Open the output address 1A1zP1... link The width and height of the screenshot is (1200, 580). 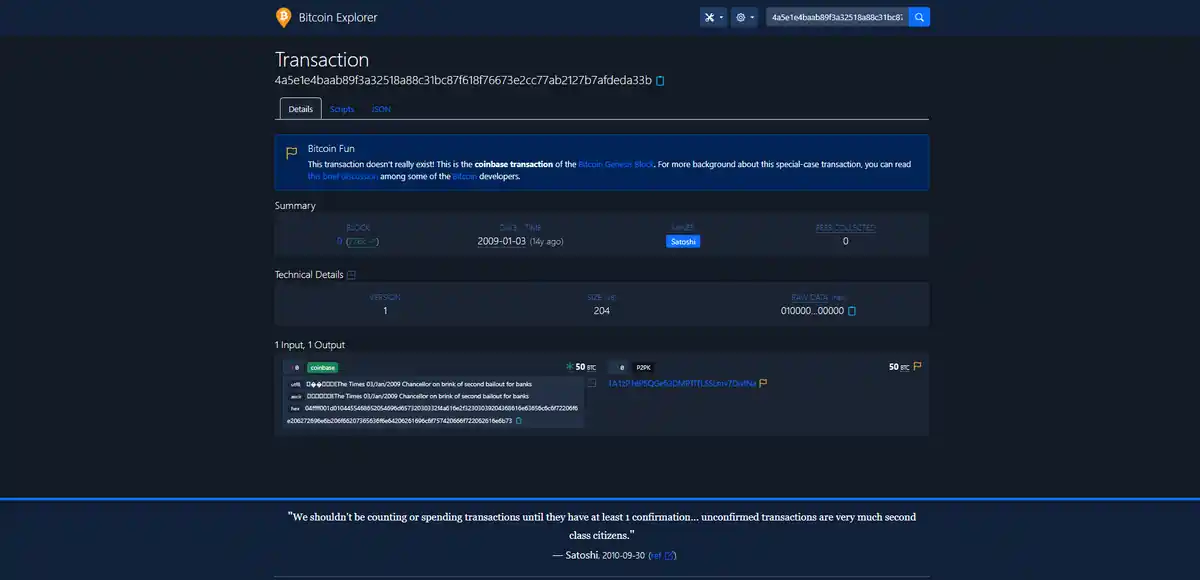682,383
